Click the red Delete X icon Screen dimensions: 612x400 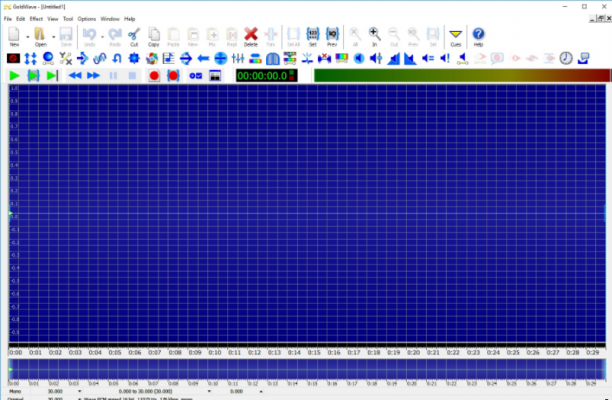point(251,37)
